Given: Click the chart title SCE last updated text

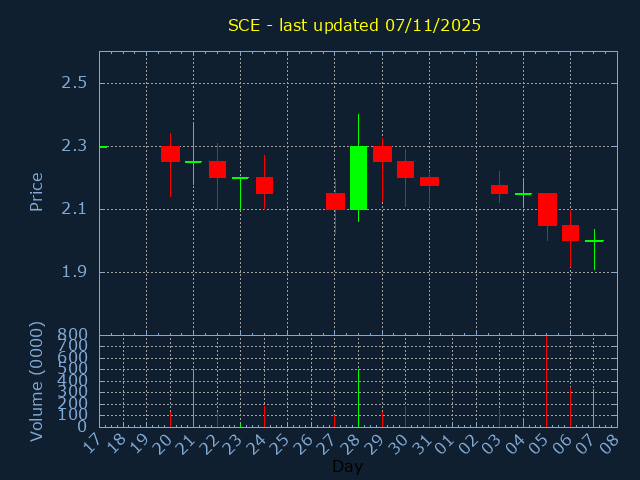Looking at the screenshot, I should [354, 25].
